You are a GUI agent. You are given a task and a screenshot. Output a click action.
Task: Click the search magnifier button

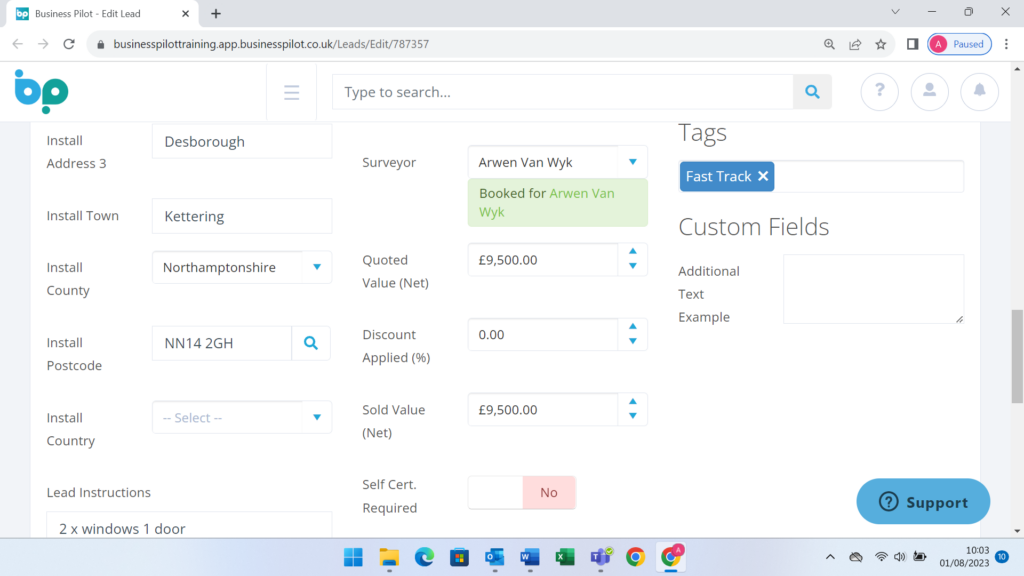[x=812, y=92]
